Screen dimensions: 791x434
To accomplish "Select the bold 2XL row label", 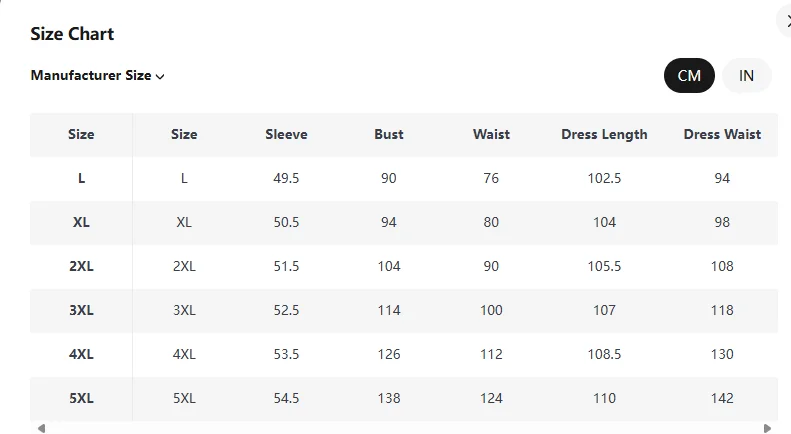I will 81,266.
